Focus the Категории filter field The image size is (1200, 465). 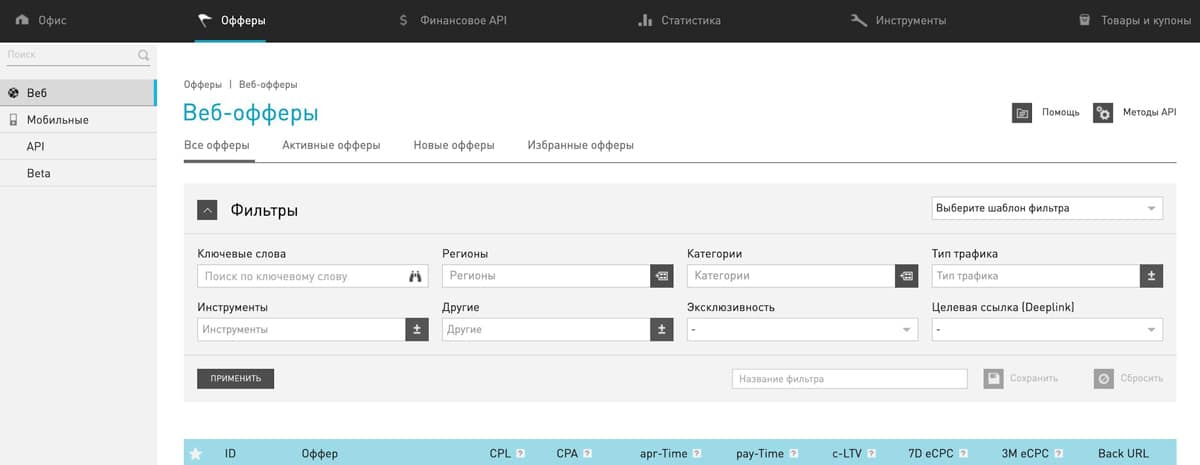click(791, 276)
